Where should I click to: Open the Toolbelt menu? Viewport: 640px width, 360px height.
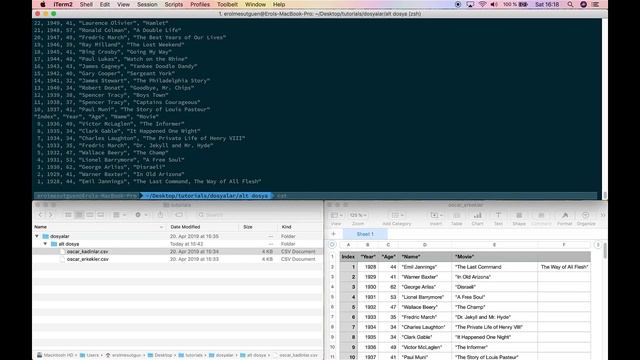coord(227,4)
